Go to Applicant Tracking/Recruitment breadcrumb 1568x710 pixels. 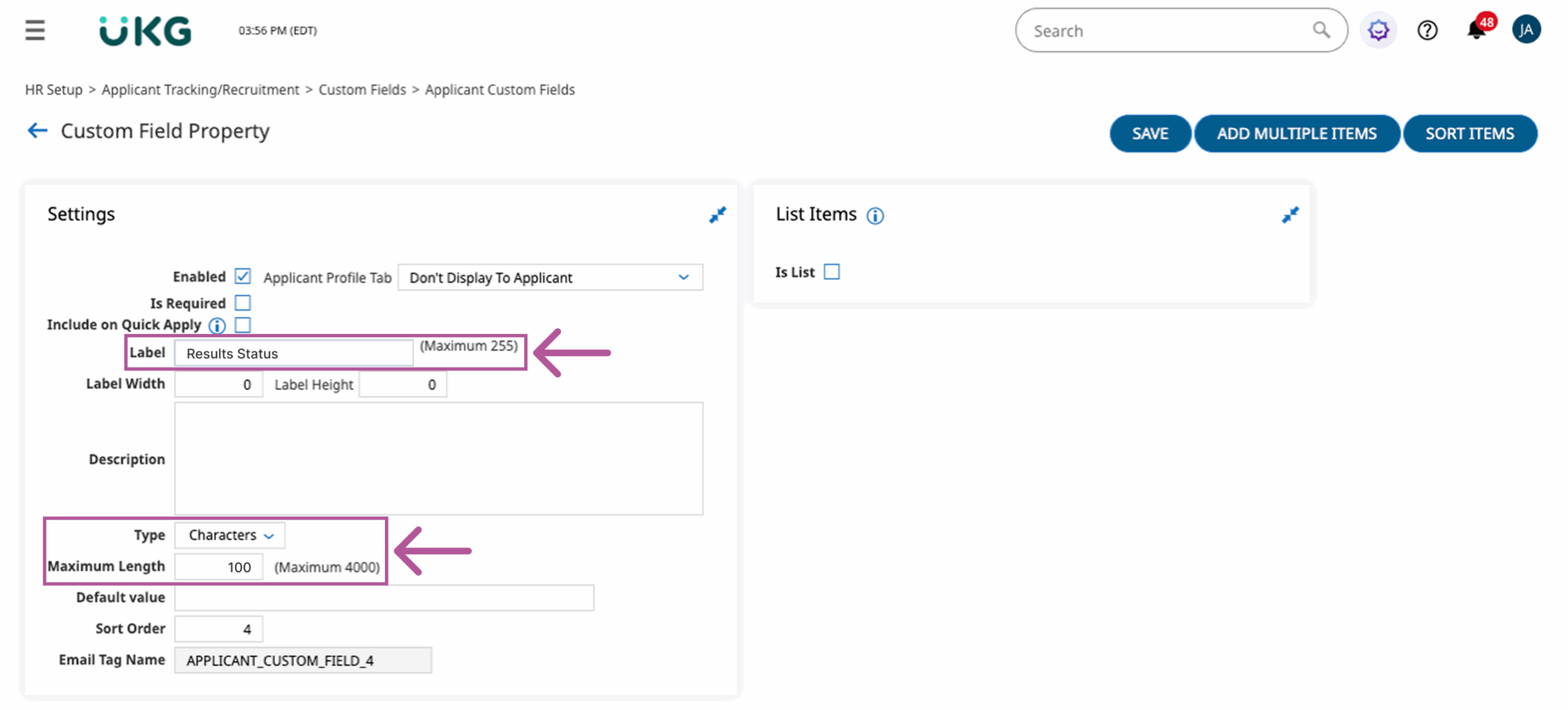click(x=200, y=90)
